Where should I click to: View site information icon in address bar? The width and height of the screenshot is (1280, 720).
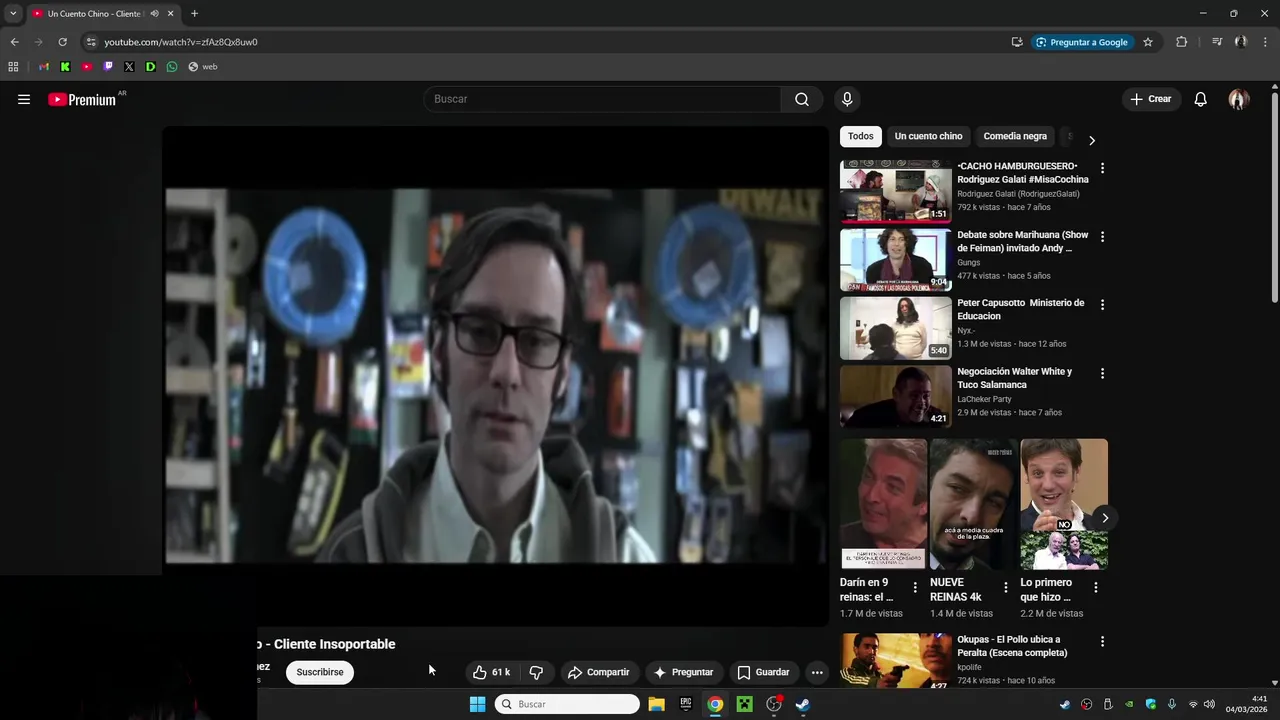coord(91,42)
